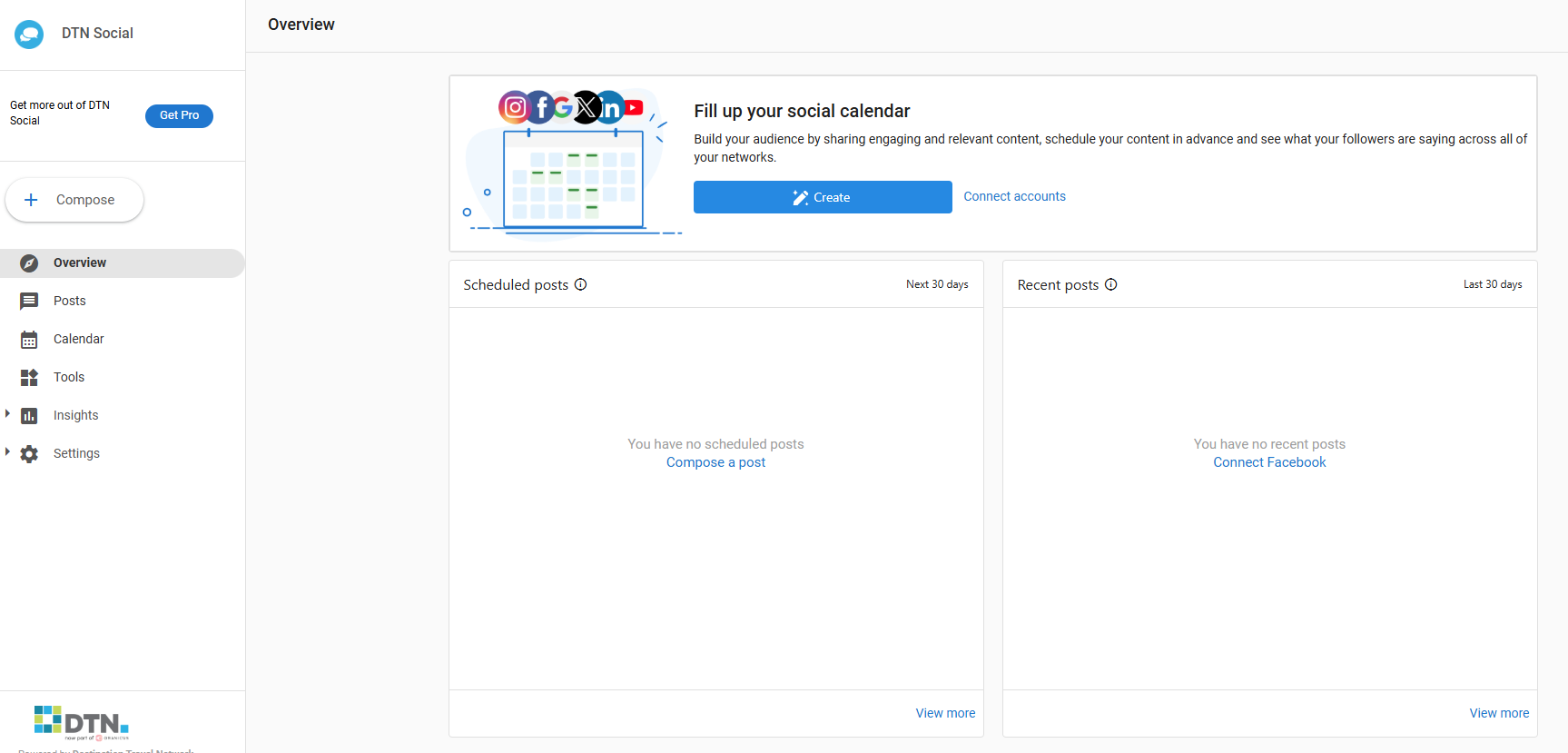View more recent posts
This screenshot has width=1568, height=753.
coord(1499,713)
